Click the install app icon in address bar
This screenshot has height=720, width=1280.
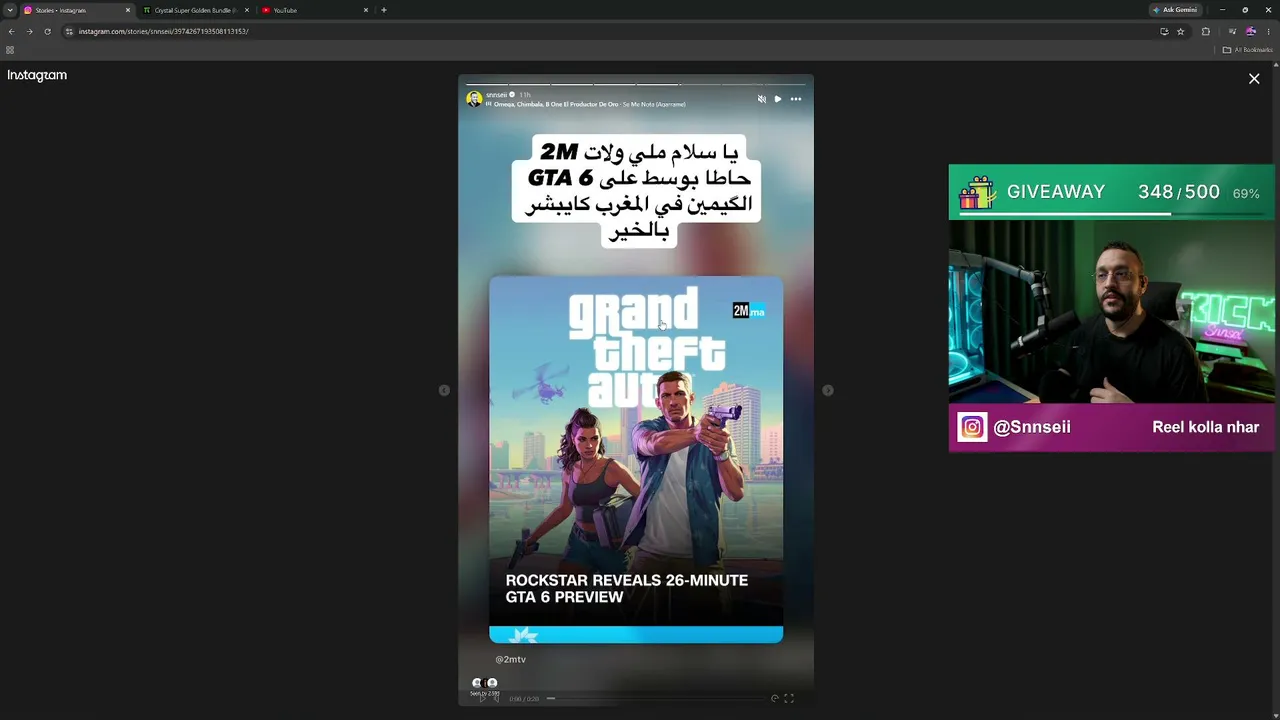[1164, 31]
